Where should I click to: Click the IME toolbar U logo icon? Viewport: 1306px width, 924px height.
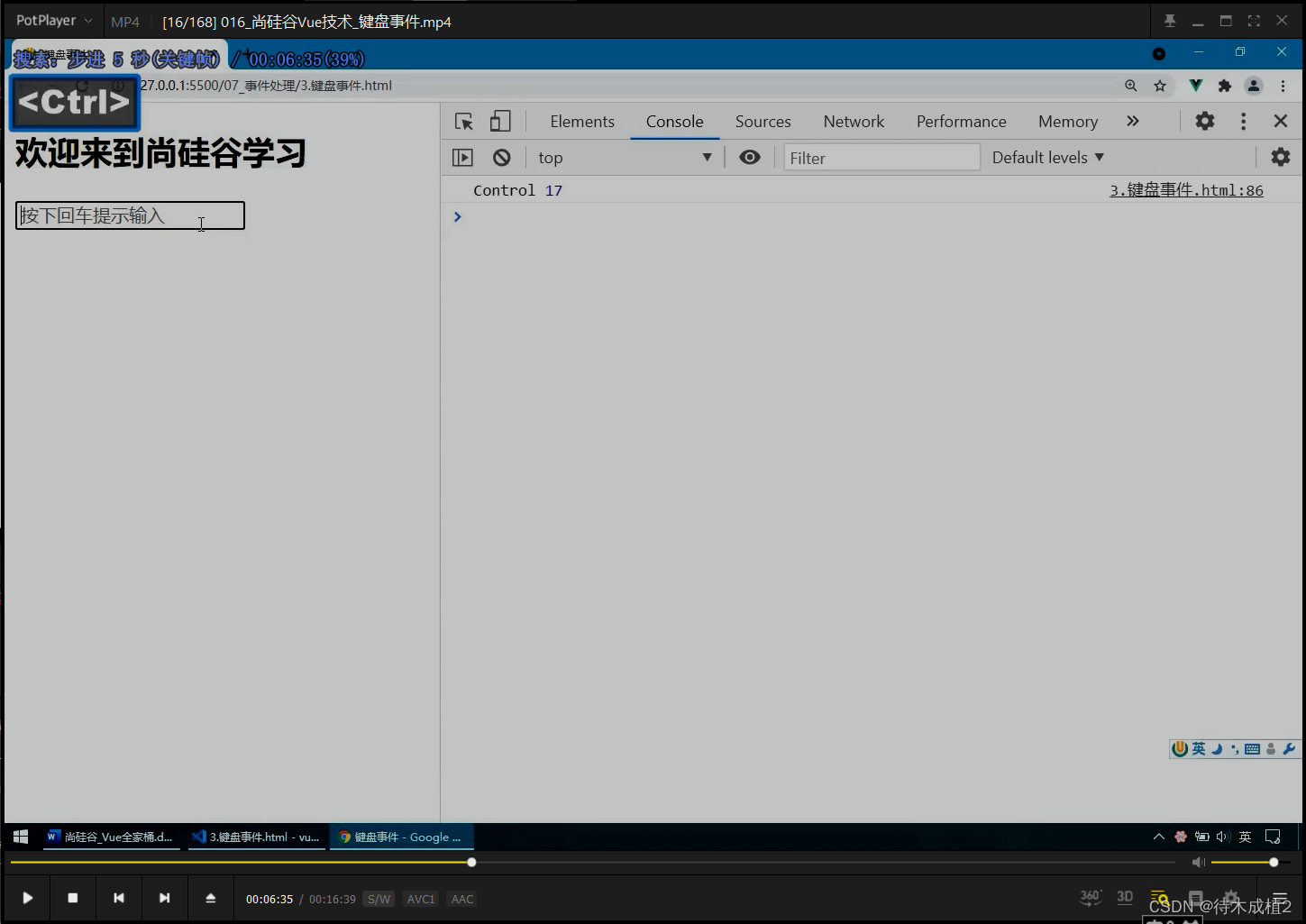click(x=1179, y=748)
